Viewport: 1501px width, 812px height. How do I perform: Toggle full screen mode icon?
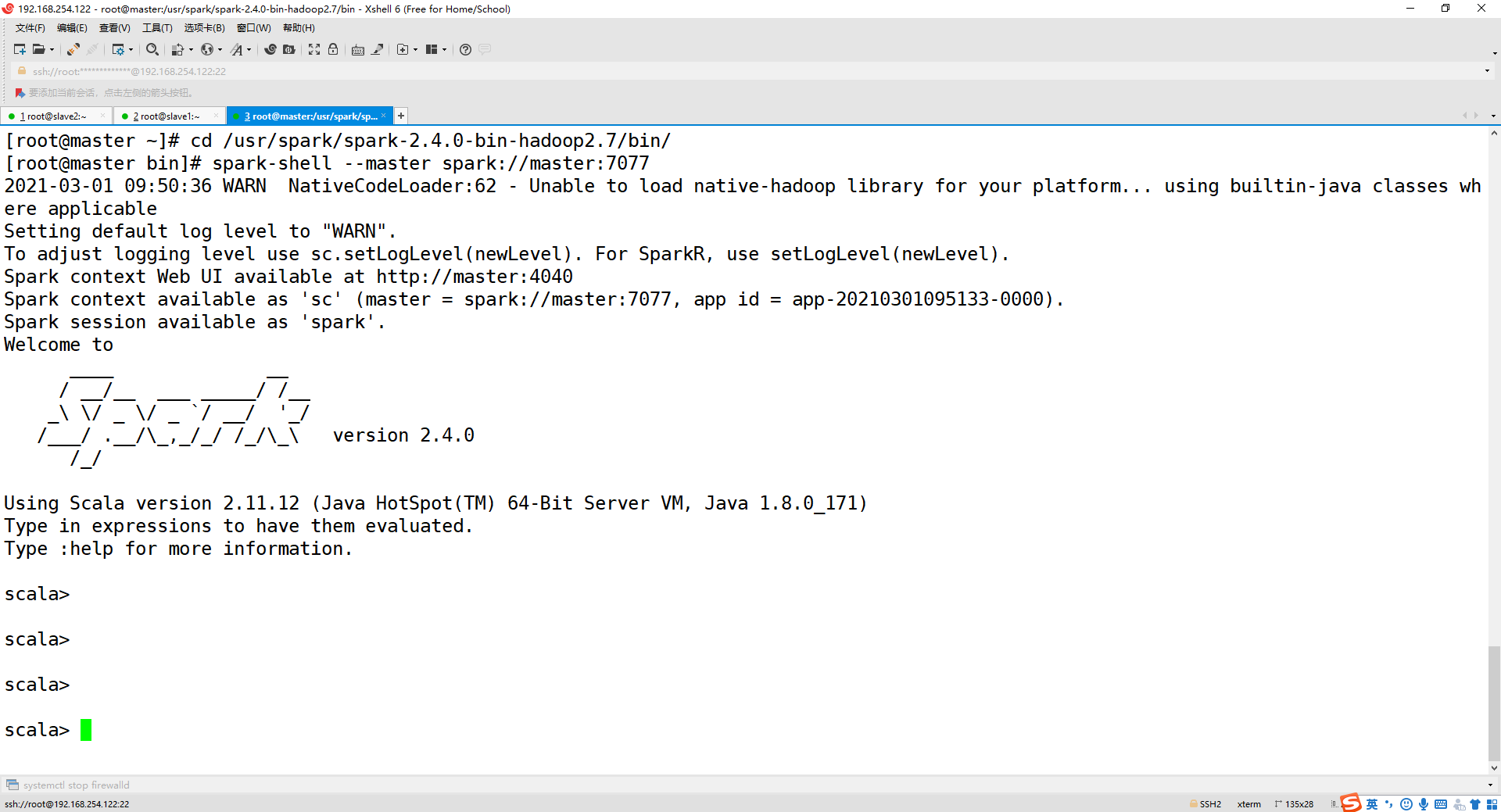click(314, 49)
